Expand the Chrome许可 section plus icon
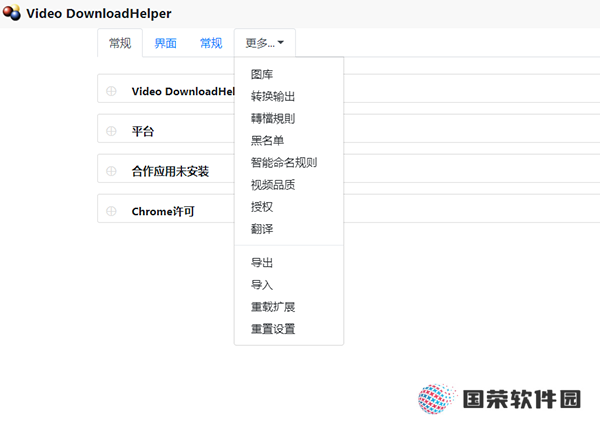Viewport: 600px width, 425px height. pos(111,211)
